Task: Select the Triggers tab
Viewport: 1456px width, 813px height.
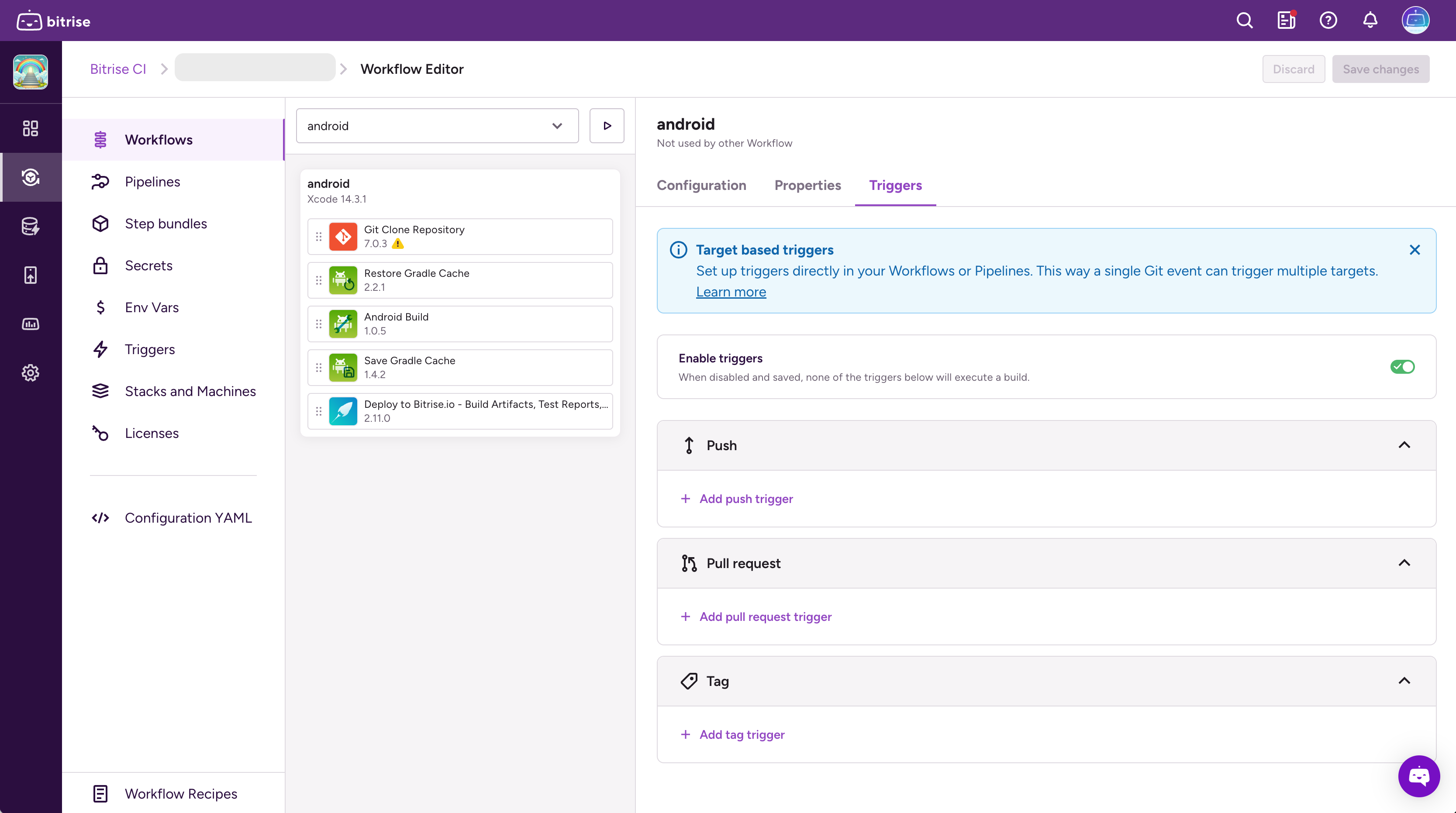Action: pos(895,185)
